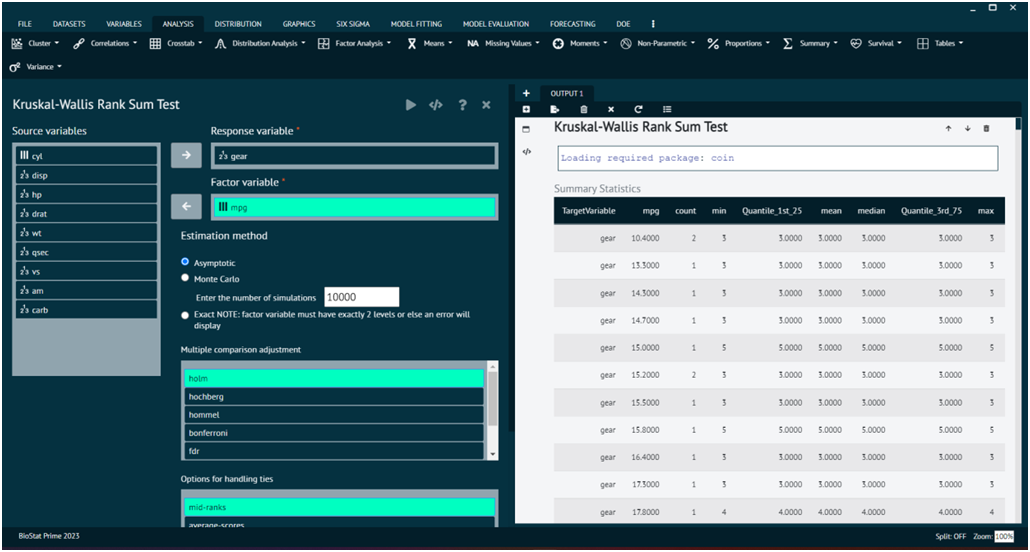Open the output list view icon

[x=667, y=110]
